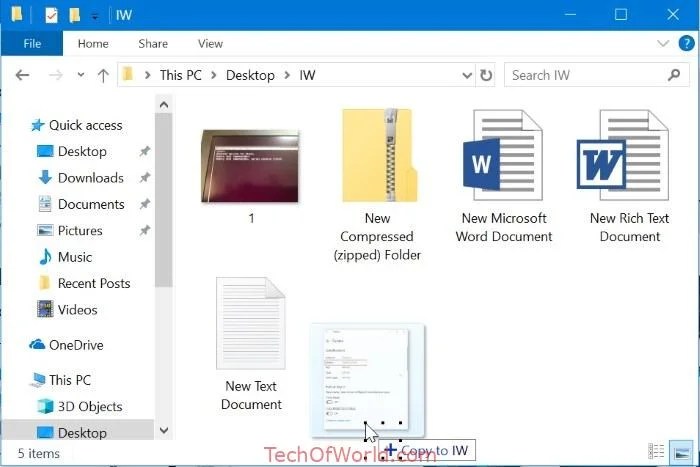
Task: Click IW in the address path
Action: click(x=307, y=75)
